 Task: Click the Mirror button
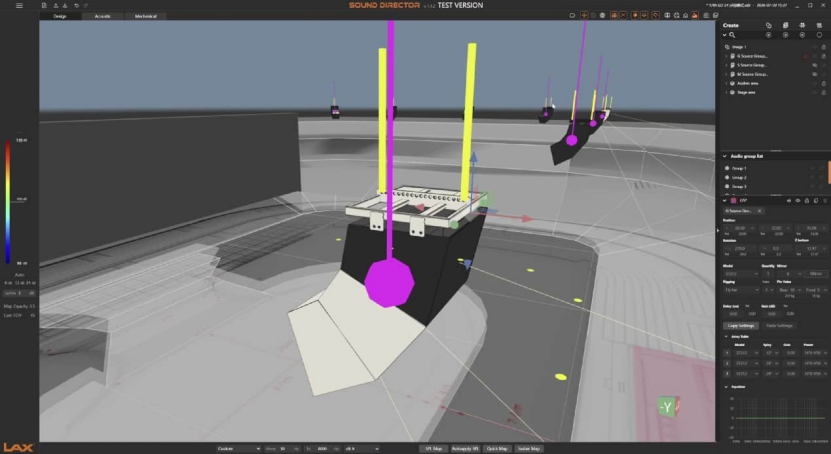pyautogui.click(x=816, y=274)
